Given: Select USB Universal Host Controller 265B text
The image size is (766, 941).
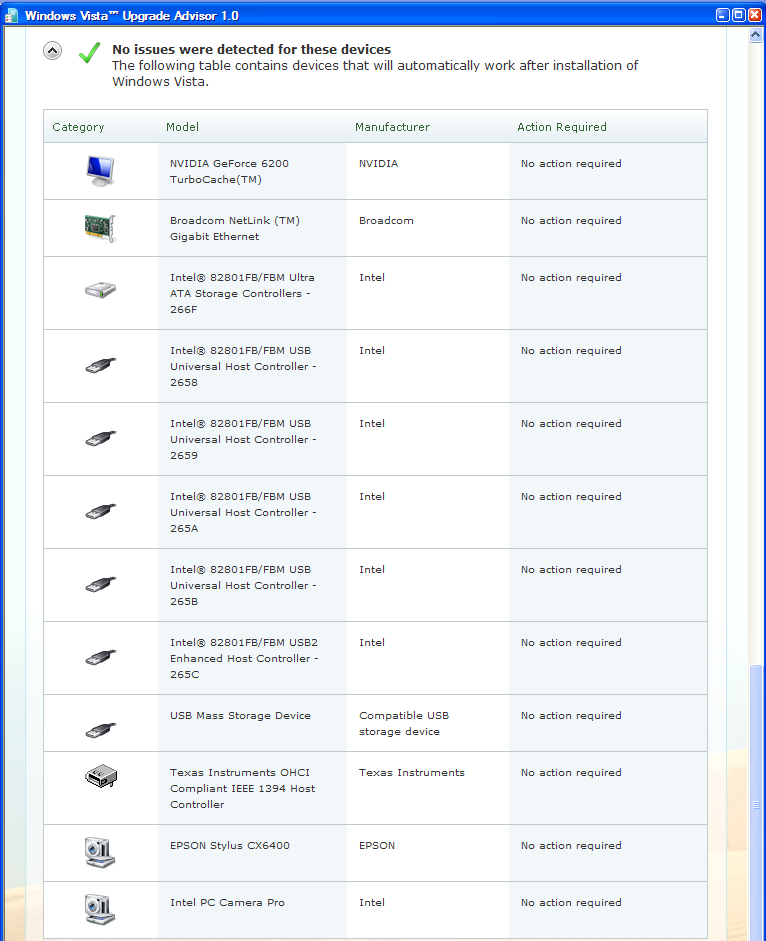Looking at the screenshot, I should coord(243,586).
